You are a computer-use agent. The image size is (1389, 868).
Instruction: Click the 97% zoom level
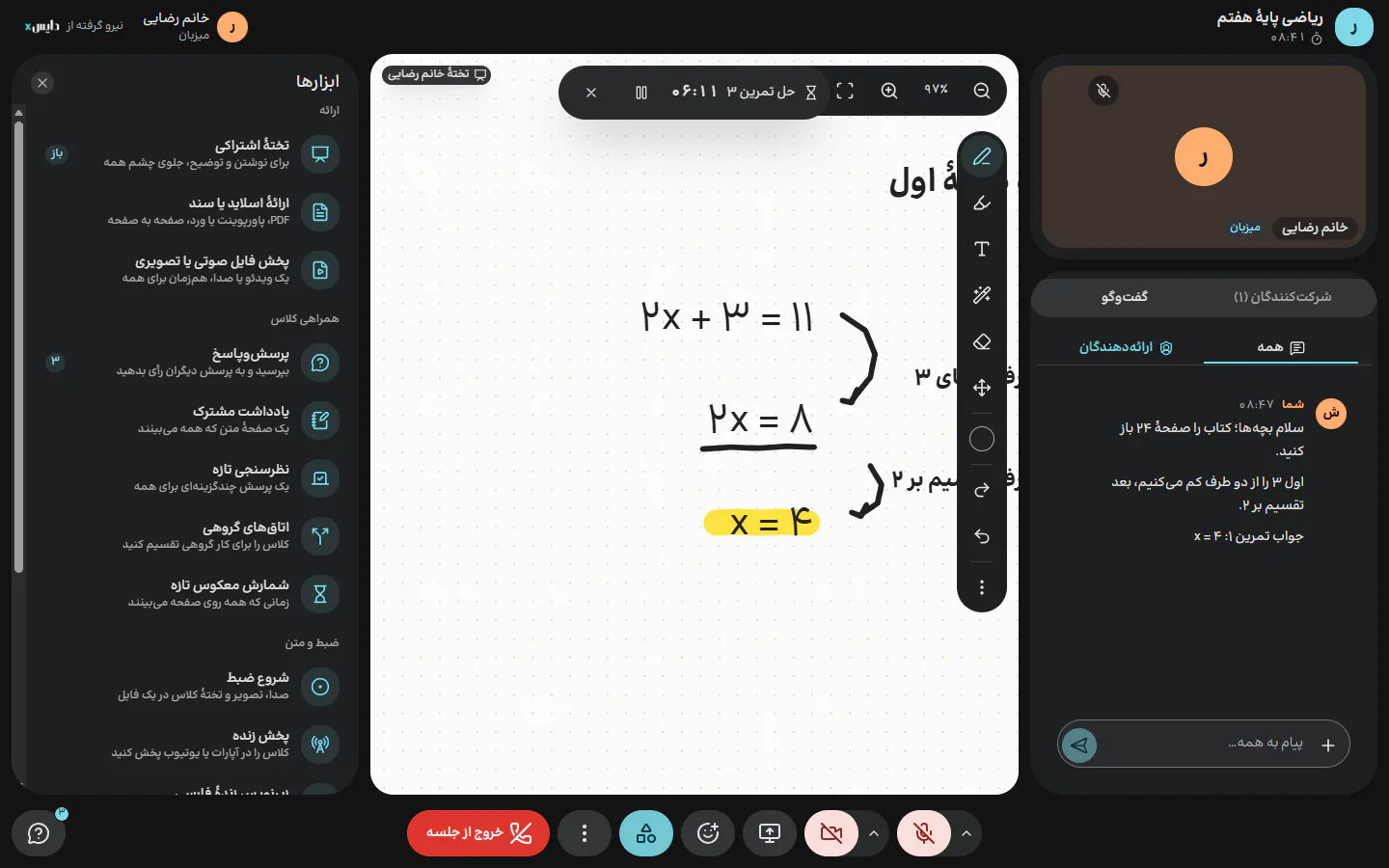click(x=936, y=90)
